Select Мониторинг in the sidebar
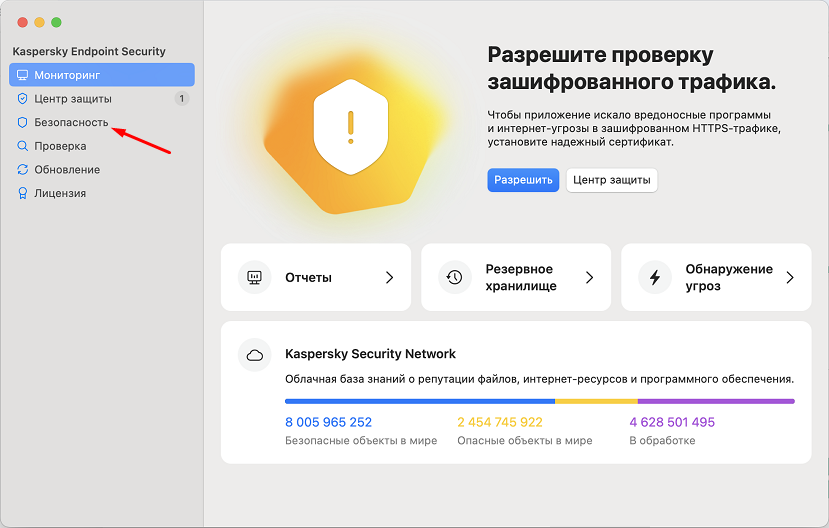Image resolution: width=829 pixels, height=528 pixels. (x=67, y=75)
